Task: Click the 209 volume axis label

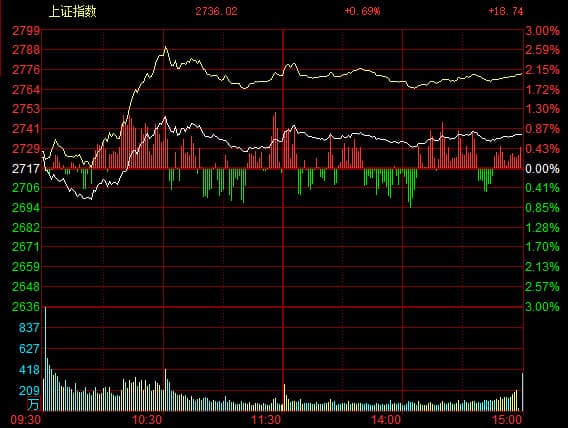Action: [x=29, y=390]
